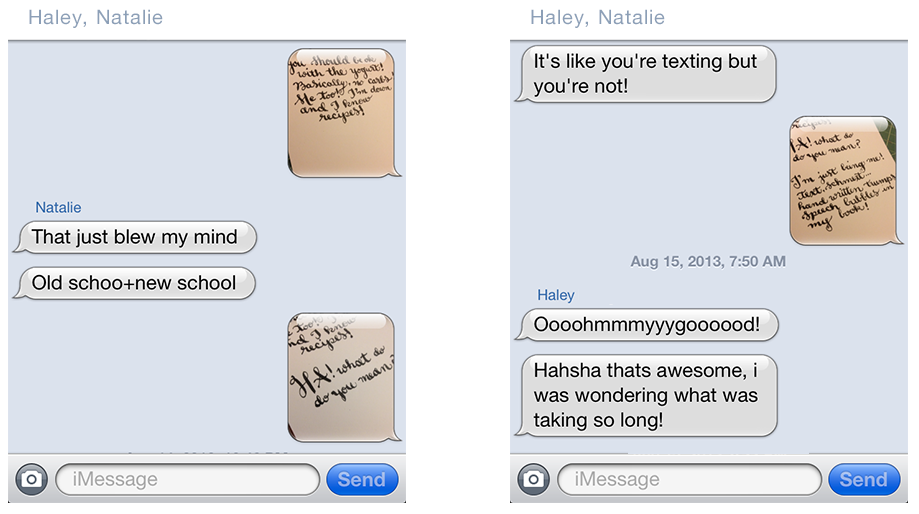
Task: Tap the camera icon in left chat
Action: click(31, 479)
